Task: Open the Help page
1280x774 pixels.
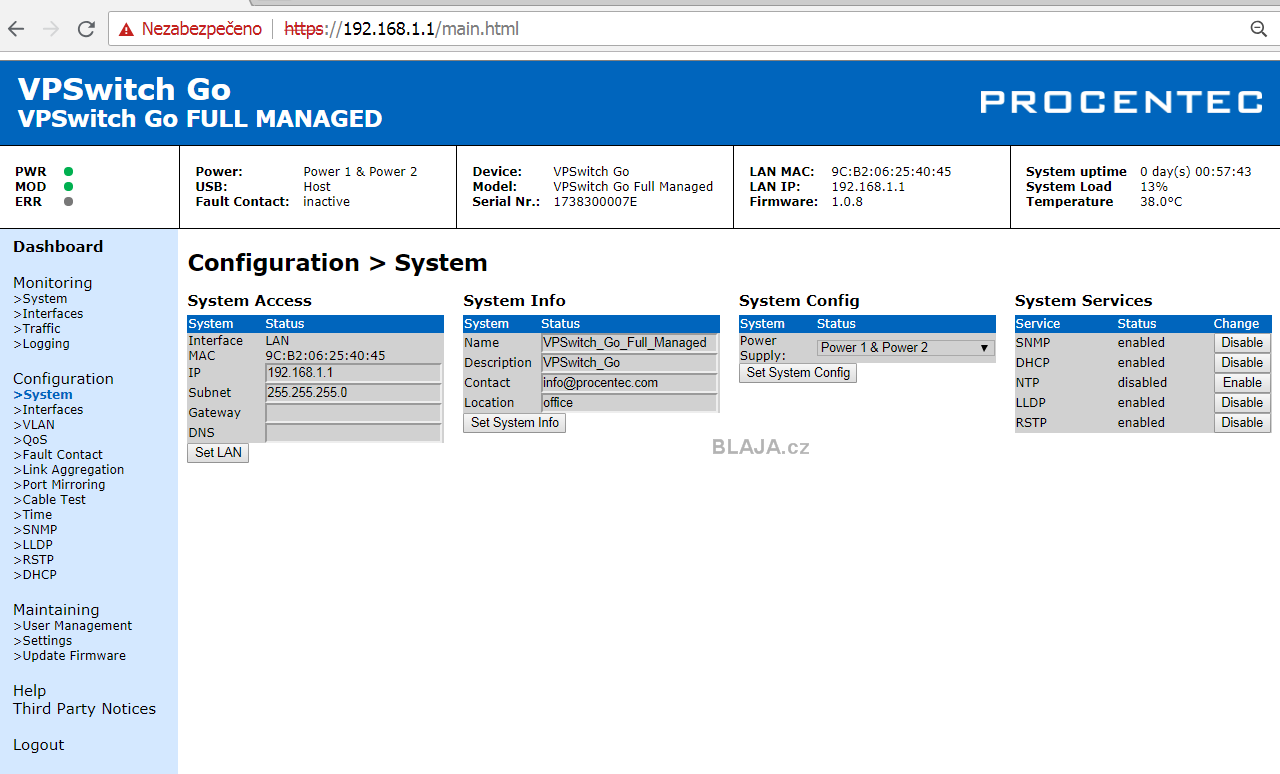Action: click(x=29, y=691)
